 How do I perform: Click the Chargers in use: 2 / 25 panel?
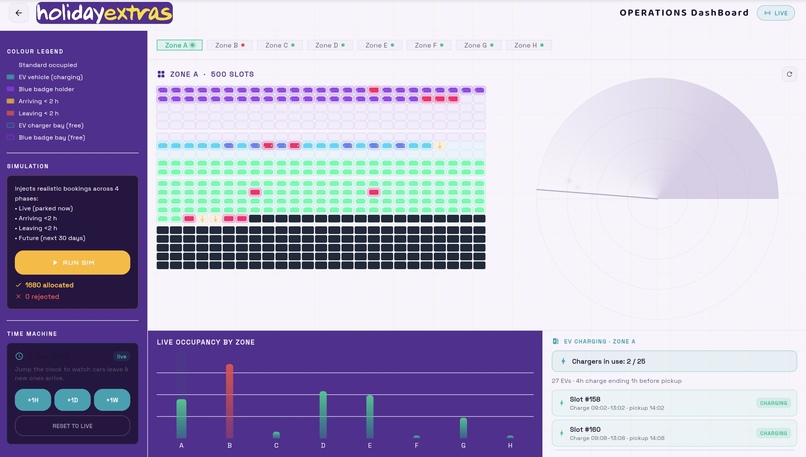coord(674,361)
